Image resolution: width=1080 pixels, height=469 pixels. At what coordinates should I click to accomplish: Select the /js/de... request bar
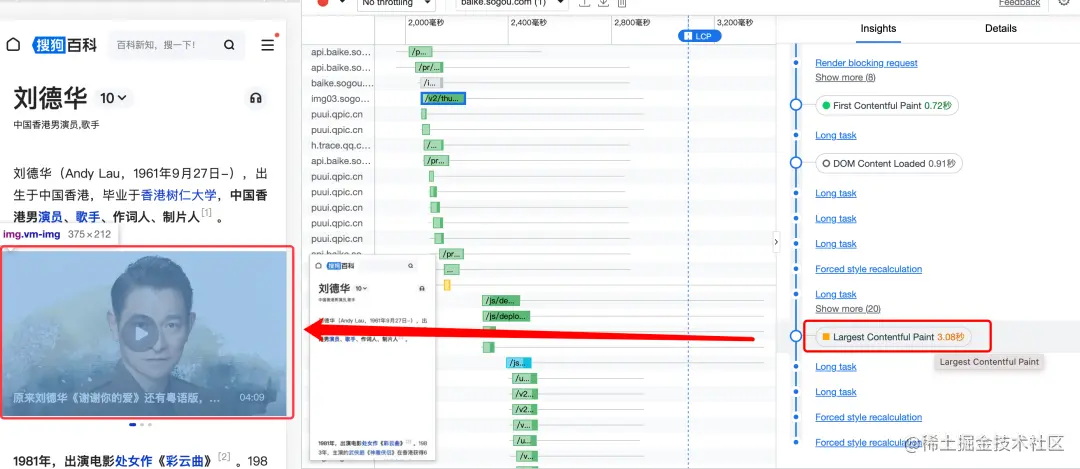pyautogui.click(x=501, y=300)
